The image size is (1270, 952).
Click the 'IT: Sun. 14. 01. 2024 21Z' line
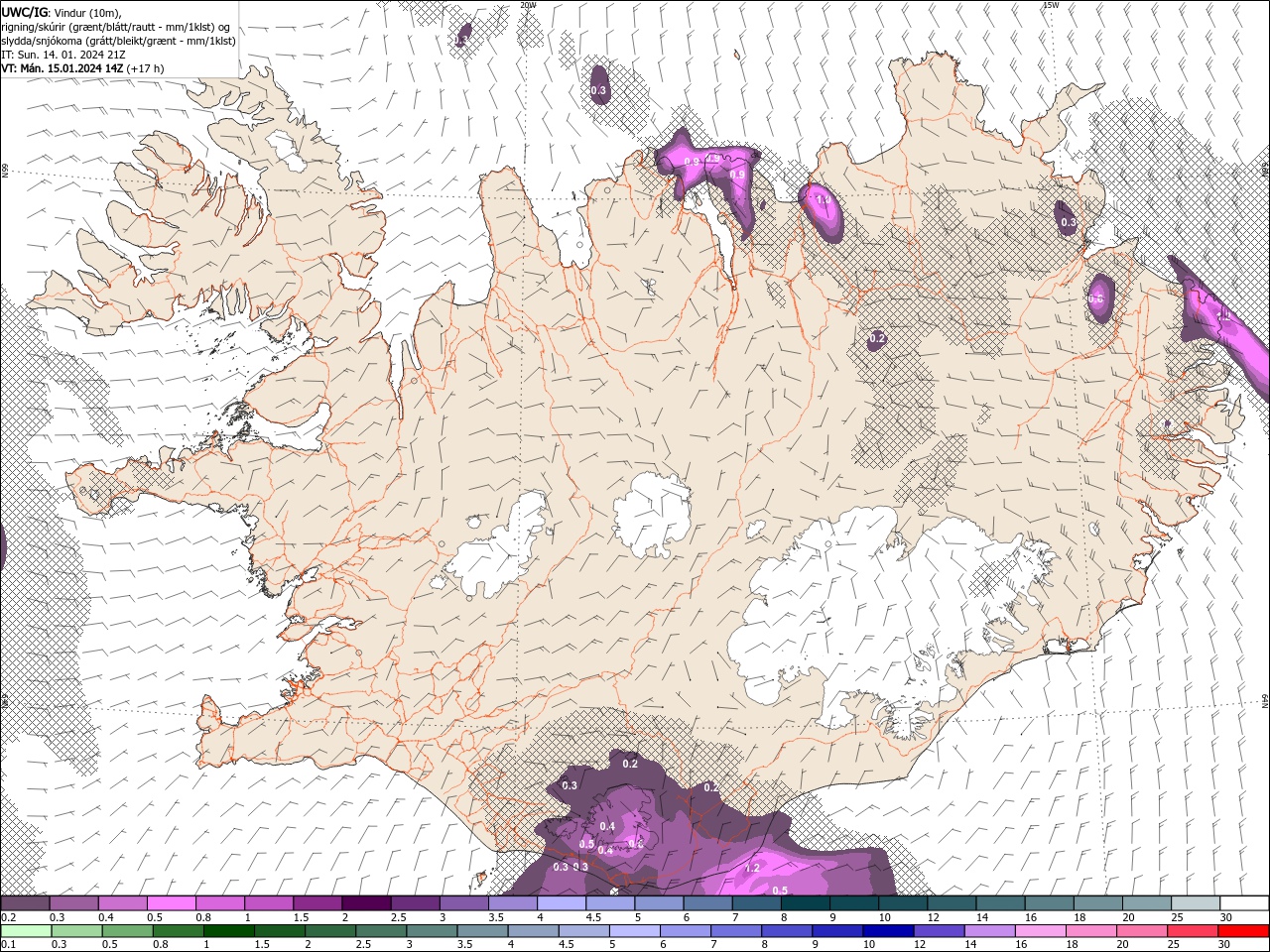[x=63, y=55]
